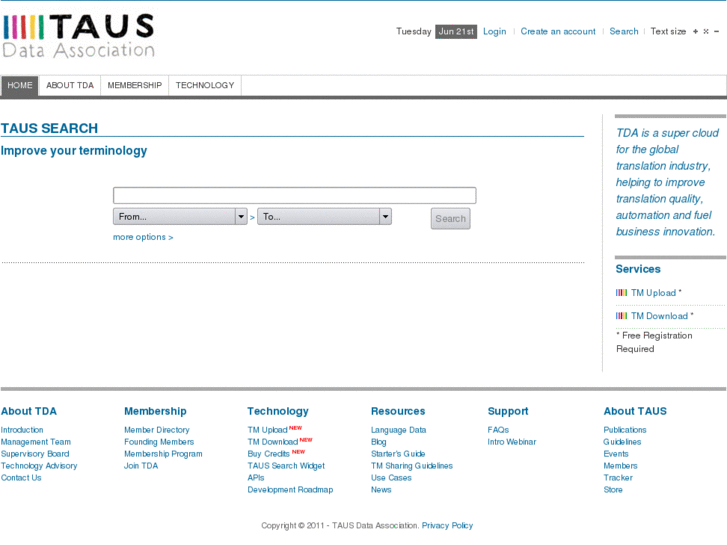This screenshot has width=727, height=545.
Task: Reset text size with the x icon
Action: coord(706,32)
